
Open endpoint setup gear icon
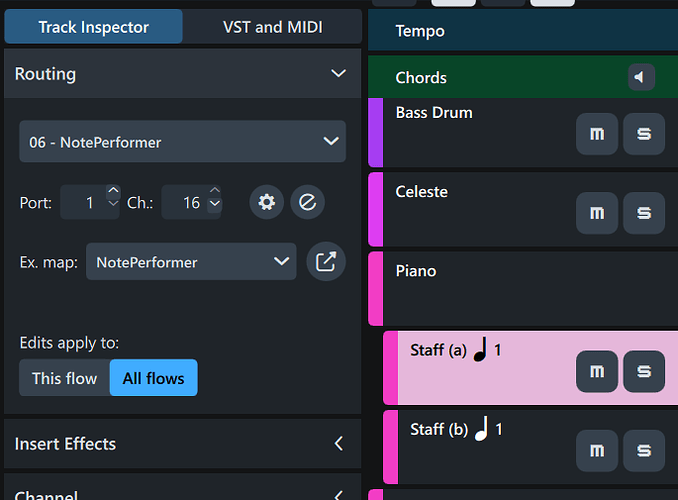[266, 202]
